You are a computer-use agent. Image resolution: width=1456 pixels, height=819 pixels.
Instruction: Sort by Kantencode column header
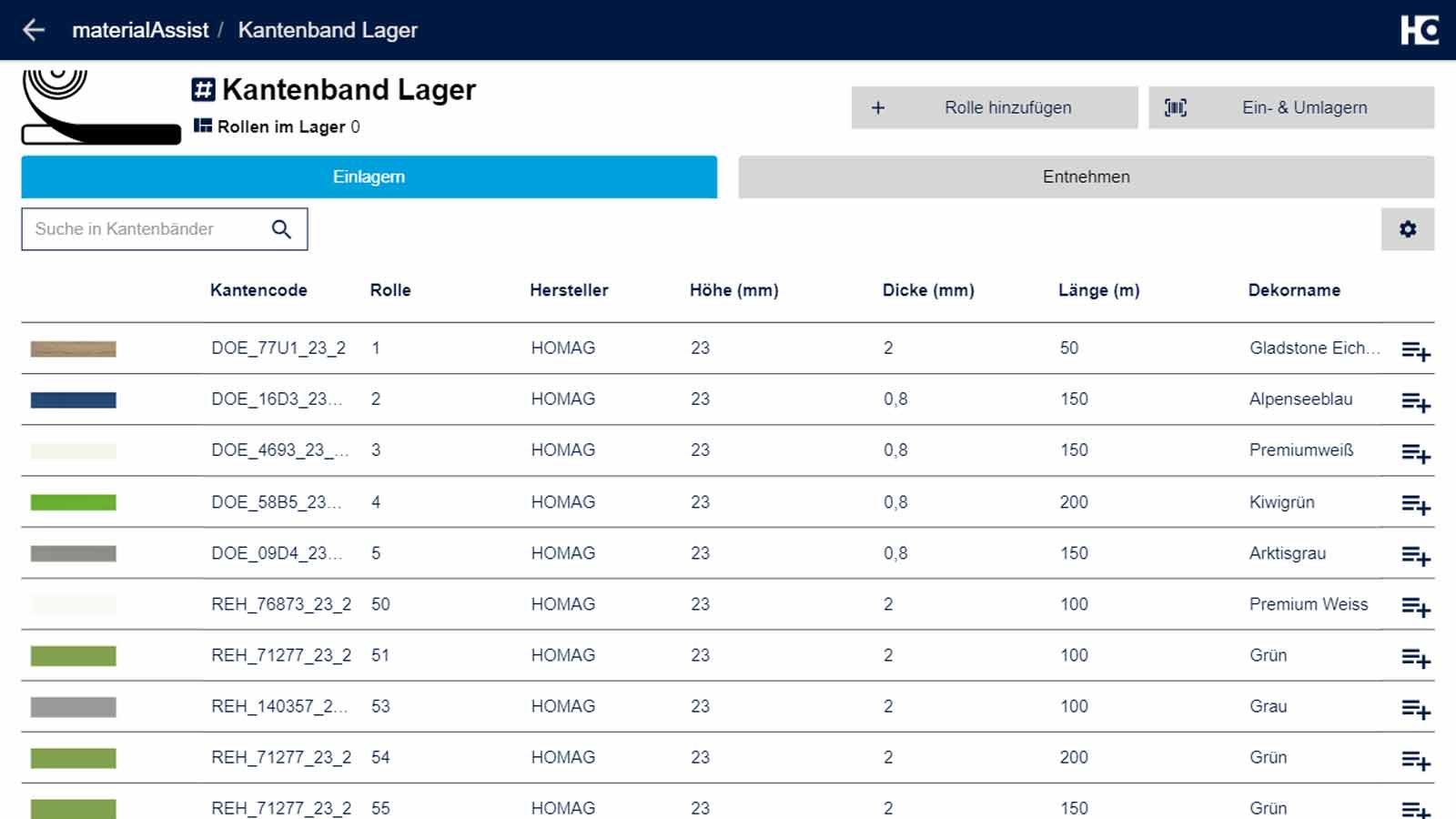point(258,290)
